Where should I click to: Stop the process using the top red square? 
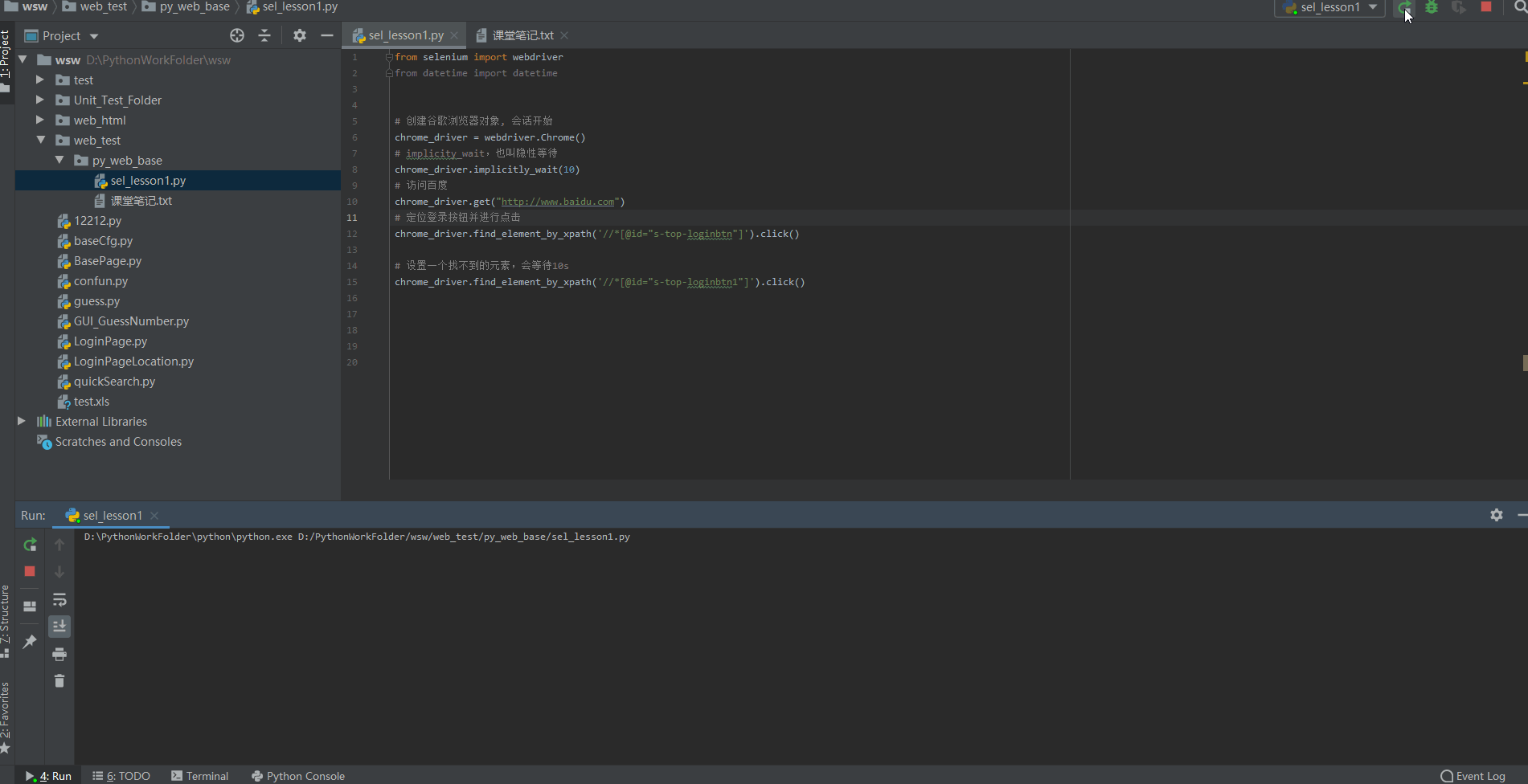tap(1486, 6)
